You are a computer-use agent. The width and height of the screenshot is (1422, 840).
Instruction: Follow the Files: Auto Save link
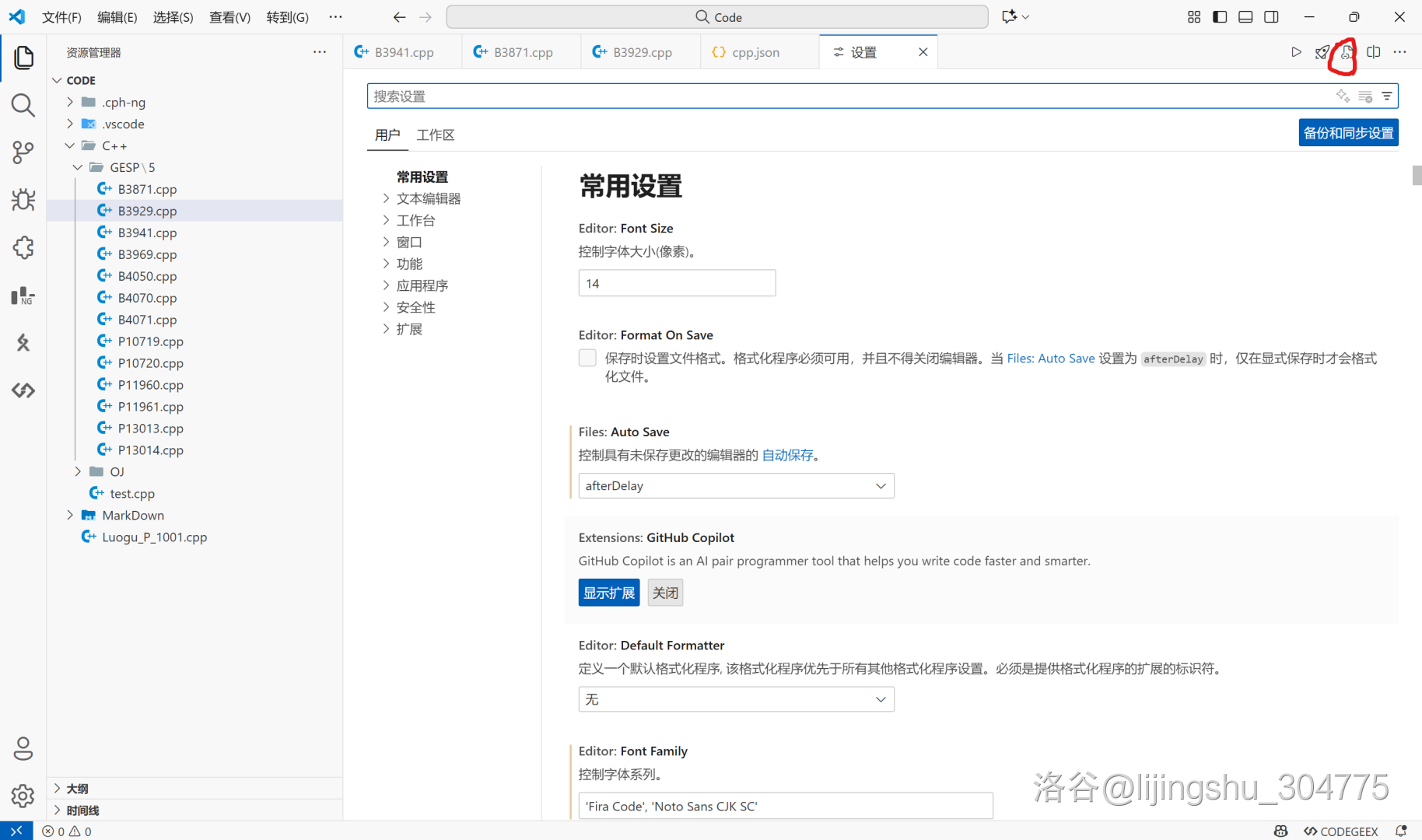point(1050,358)
